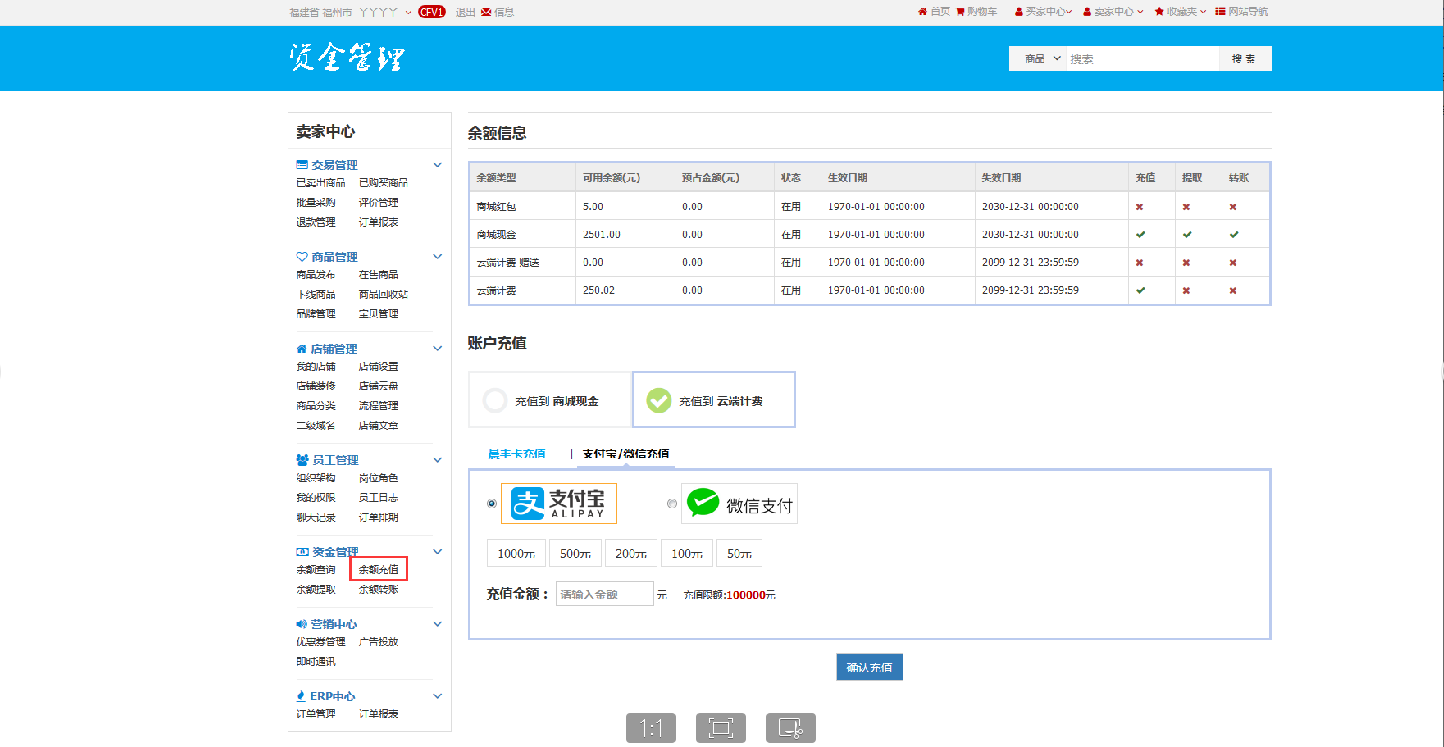Image resolution: width=1444 pixels, height=747 pixels.
Task: Open 商品发布 in the sidebar
Action: [x=316, y=275]
